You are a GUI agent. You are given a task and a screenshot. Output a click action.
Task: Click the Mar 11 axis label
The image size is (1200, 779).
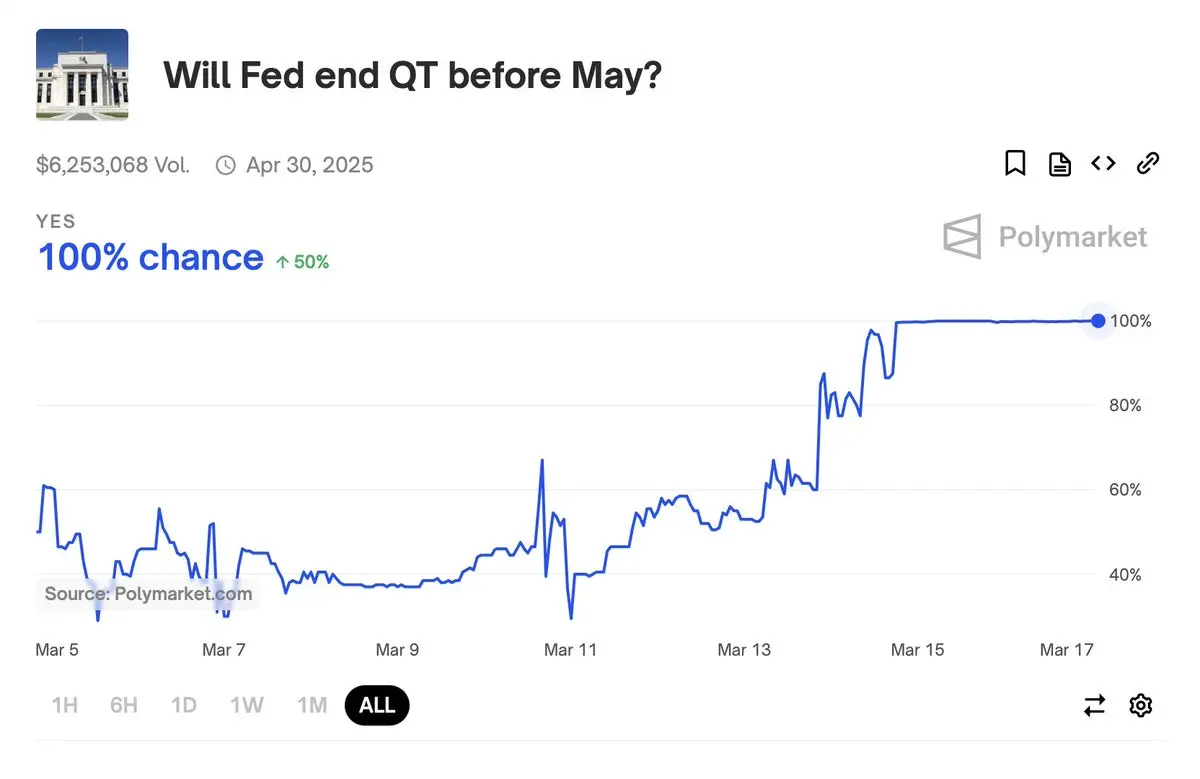pyautogui.click(x=570, y=650)
